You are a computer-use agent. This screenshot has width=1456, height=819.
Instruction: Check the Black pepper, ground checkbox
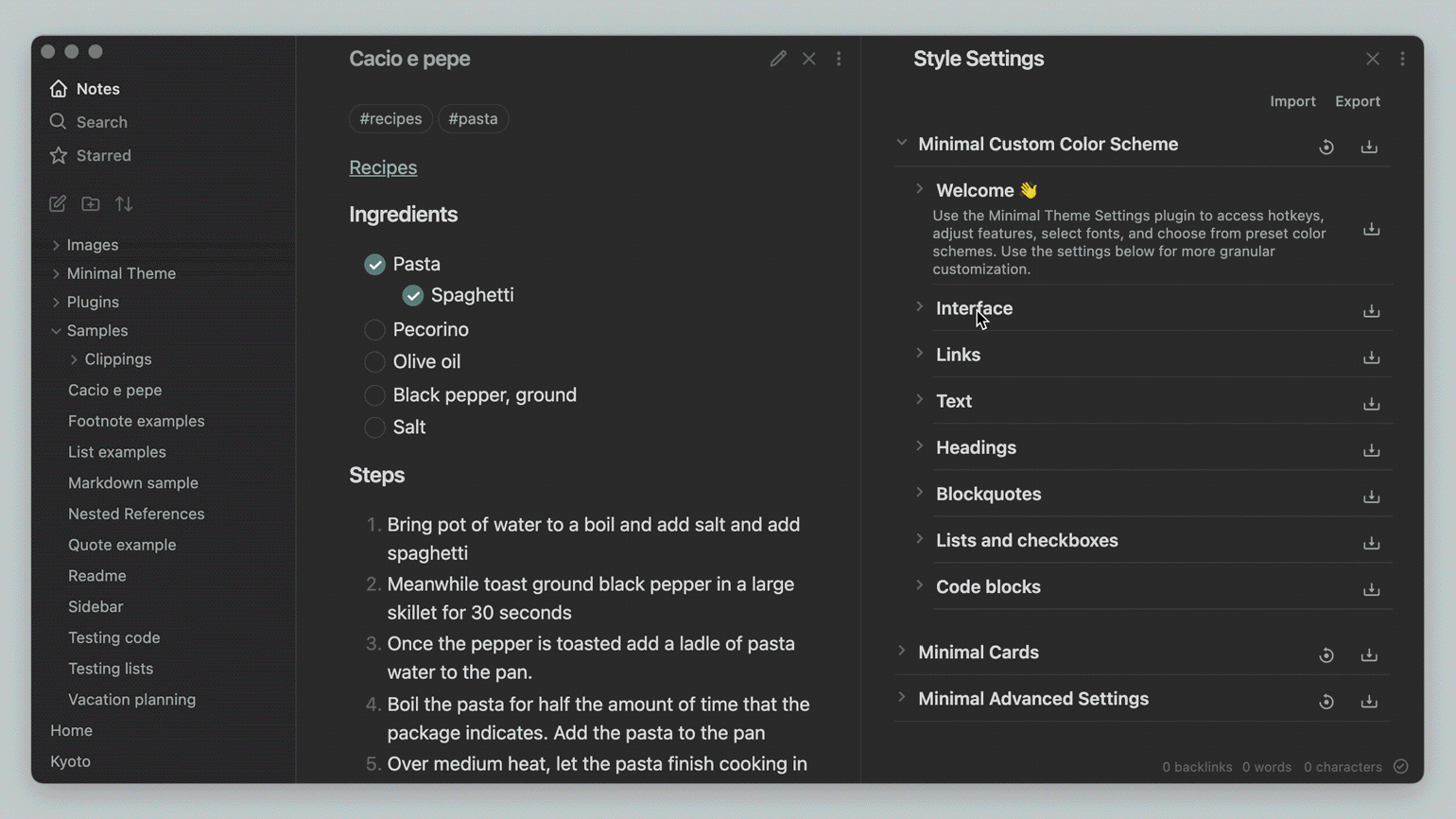click(375, 395)
